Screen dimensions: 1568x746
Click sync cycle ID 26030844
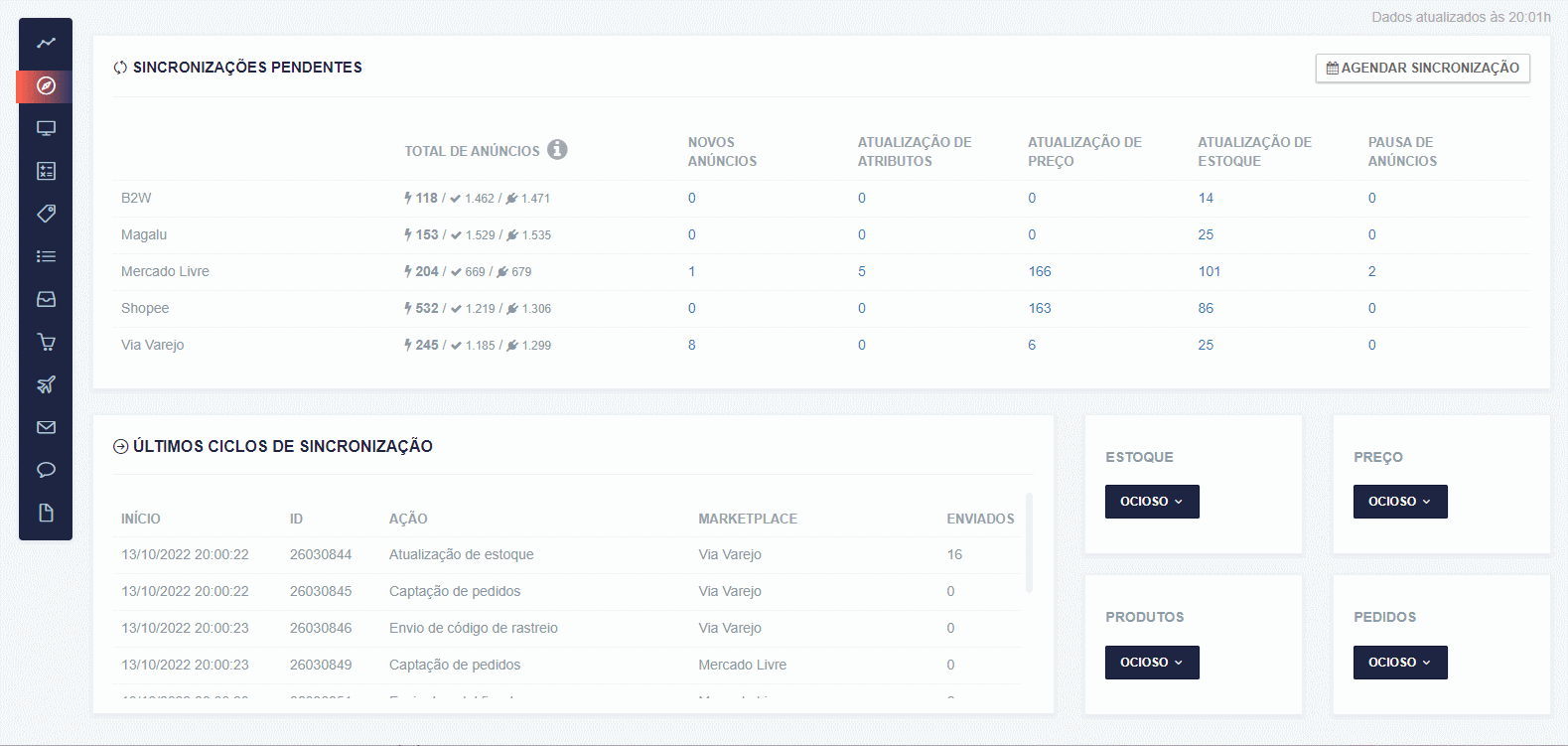coord(321,554)
